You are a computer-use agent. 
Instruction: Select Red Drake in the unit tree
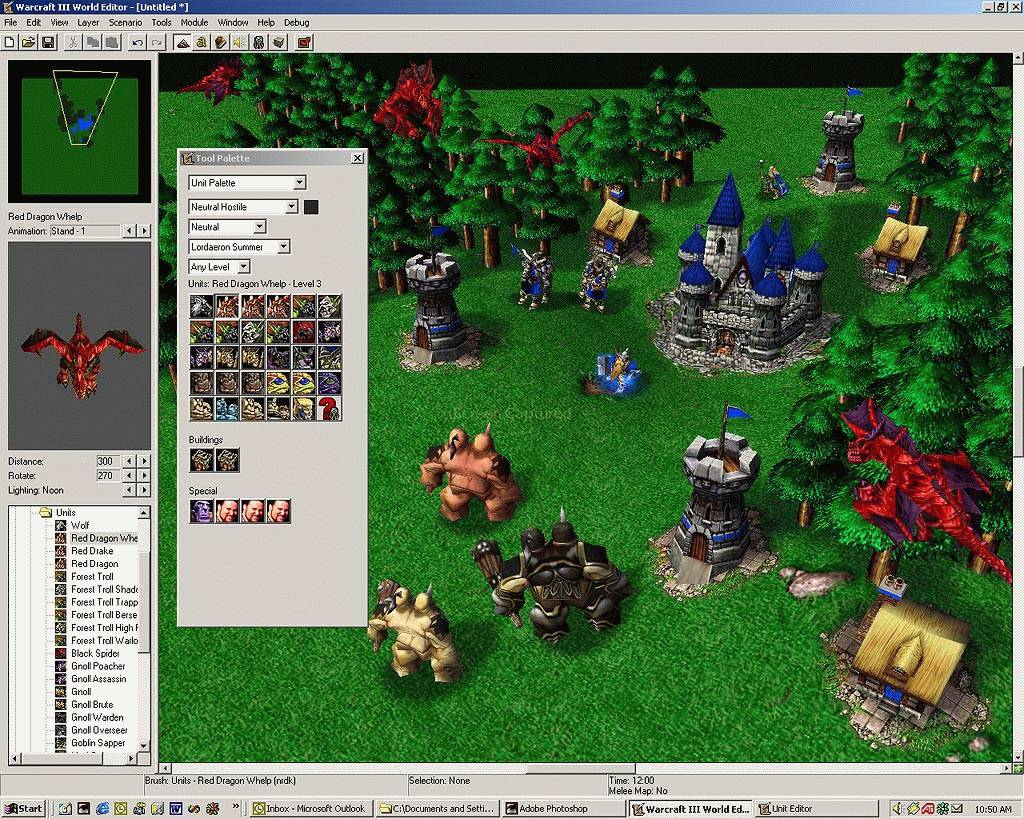pyautogui.click(x=92, y=551)
